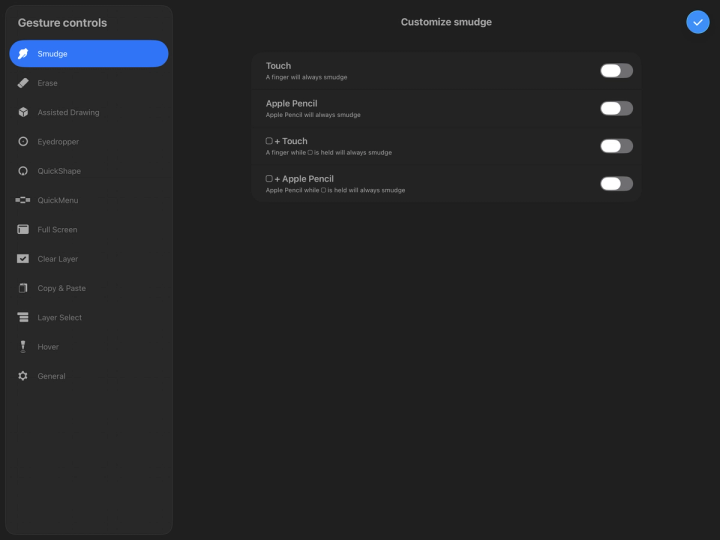This screenshot has width=720, height=540.
Task: Click the QuickMenu icon
Action: pos(23,200)
